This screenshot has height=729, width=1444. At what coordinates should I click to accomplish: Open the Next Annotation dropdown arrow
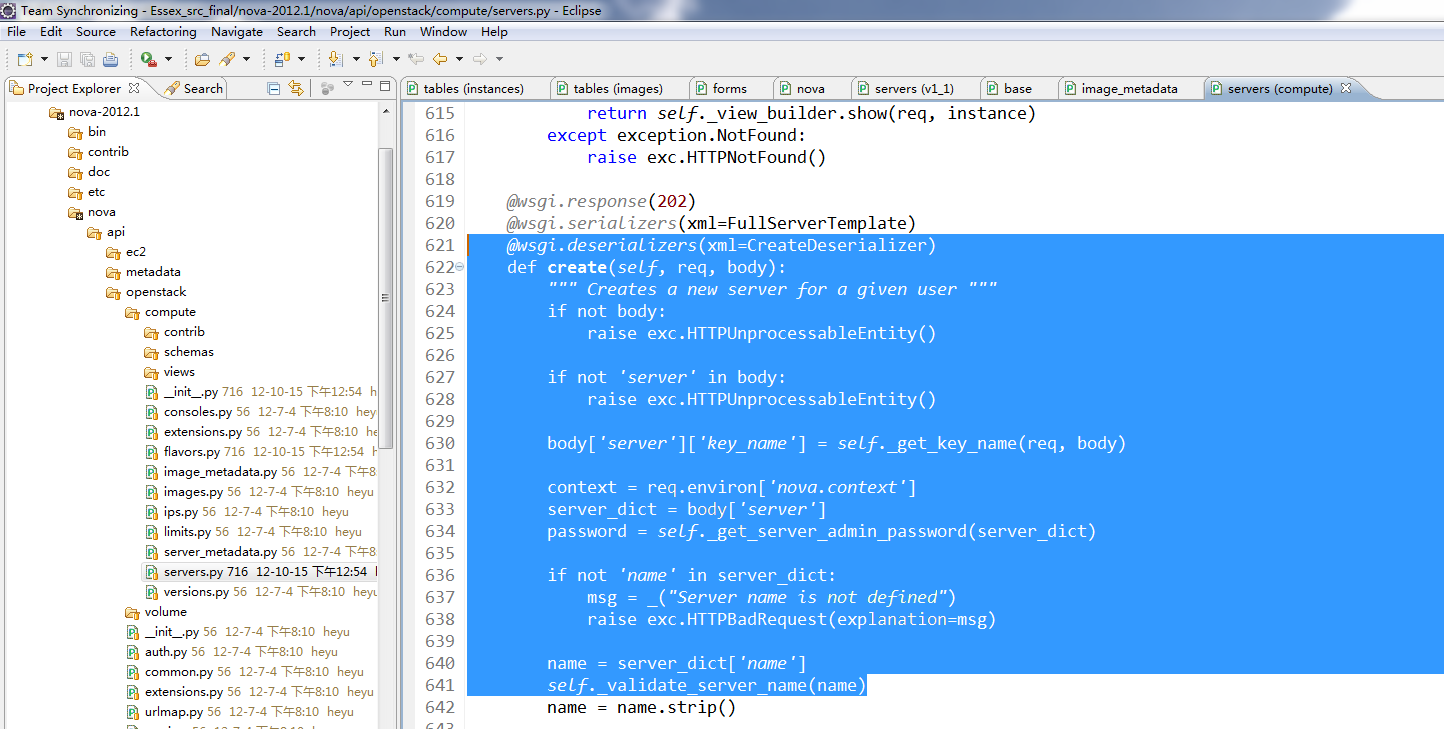356,60
